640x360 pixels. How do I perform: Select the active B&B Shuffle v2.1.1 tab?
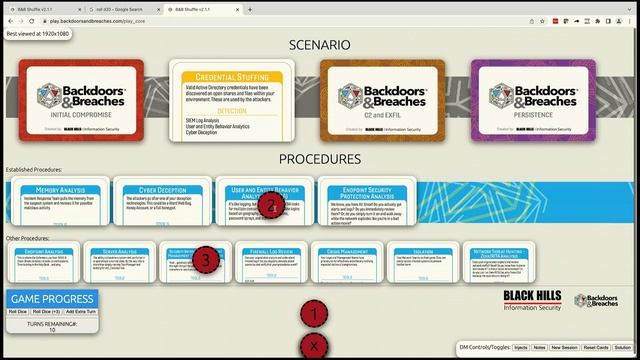tap(204, 9)
